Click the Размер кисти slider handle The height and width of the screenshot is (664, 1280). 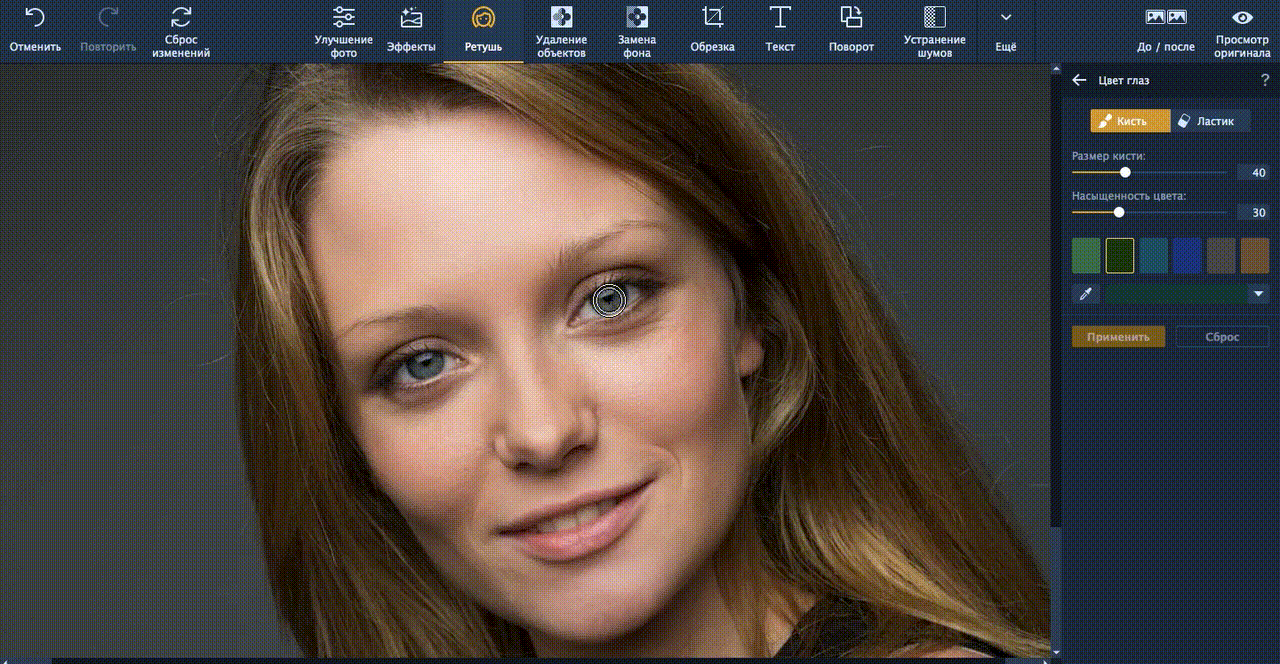1125,172
